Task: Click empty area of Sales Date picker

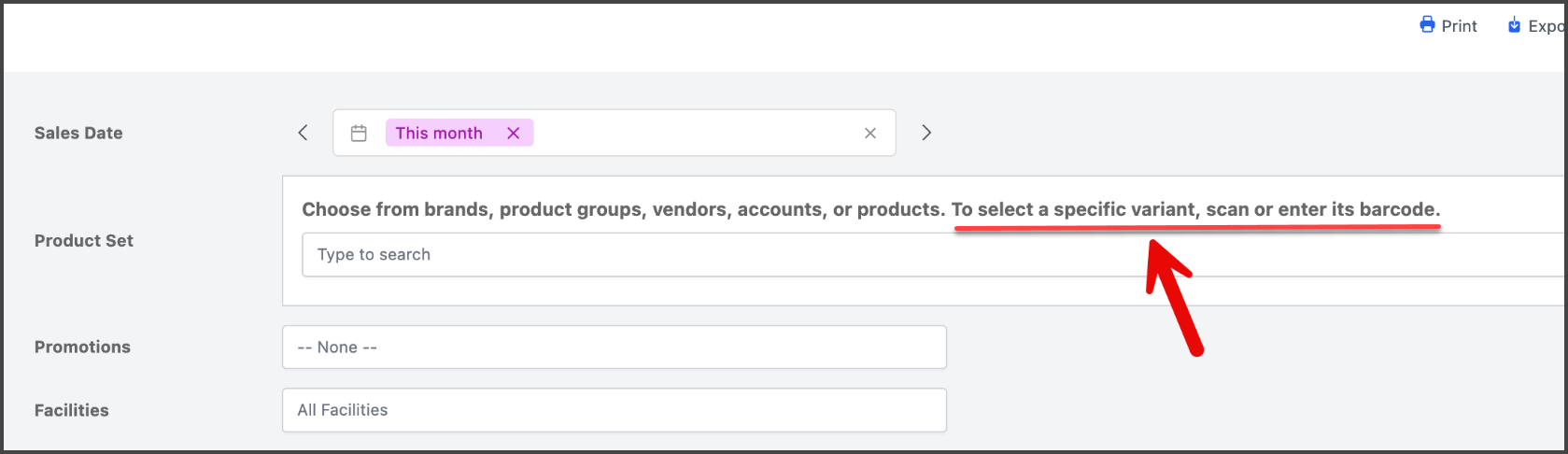Action: [696, 133]
